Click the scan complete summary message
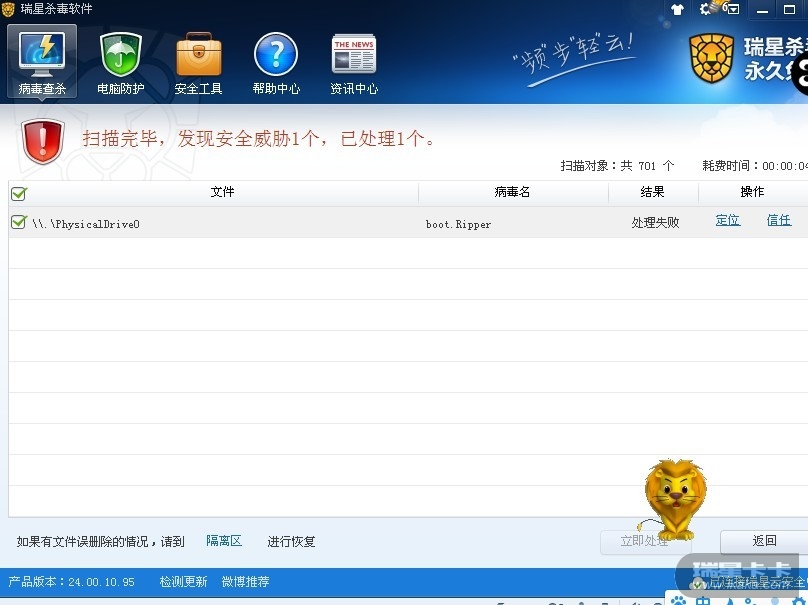 (259, 138)
